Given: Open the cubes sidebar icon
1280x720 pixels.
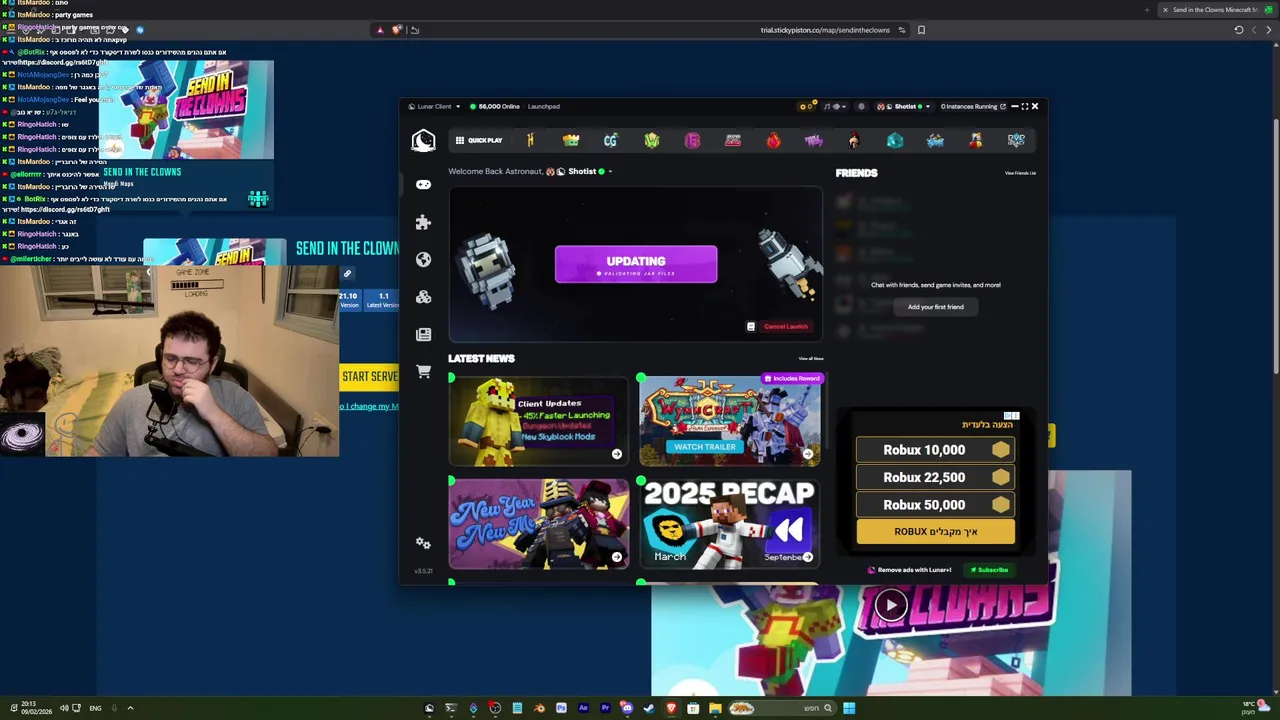Looking at the screenshot, I should (x=423, y=297).
